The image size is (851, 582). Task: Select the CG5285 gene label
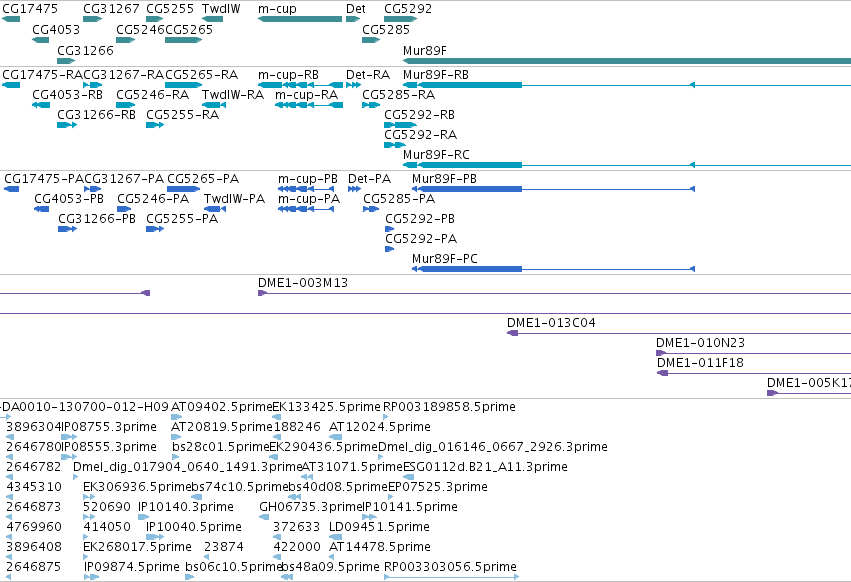point(386,29)
